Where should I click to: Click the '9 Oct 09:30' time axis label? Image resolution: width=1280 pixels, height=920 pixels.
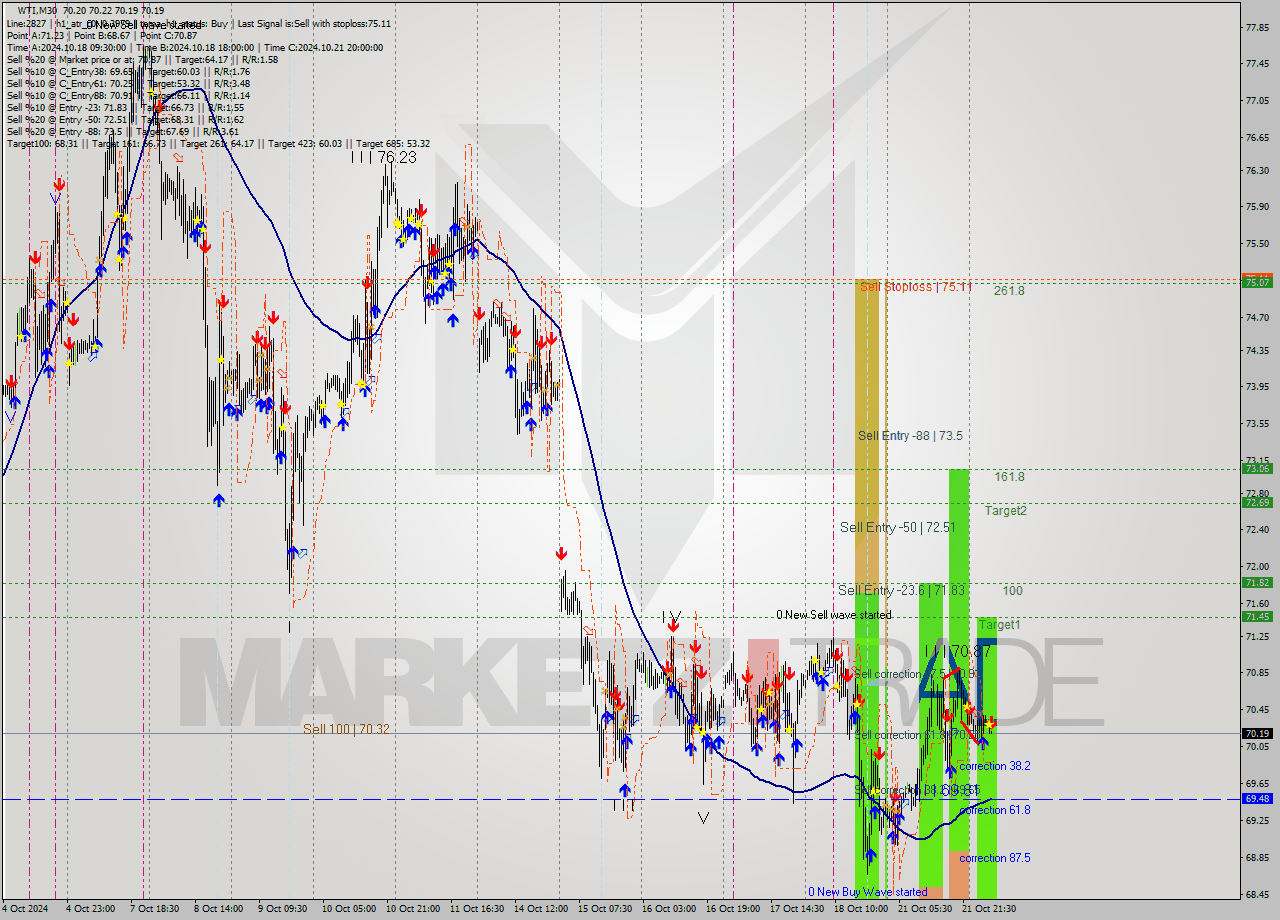[282, 909]
